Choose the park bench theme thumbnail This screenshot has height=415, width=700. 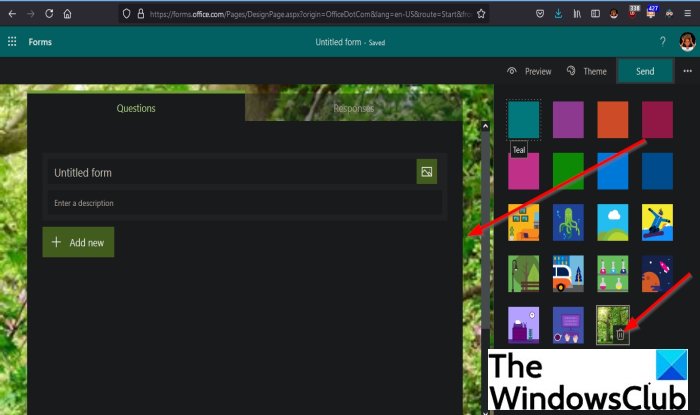point(523,274)
